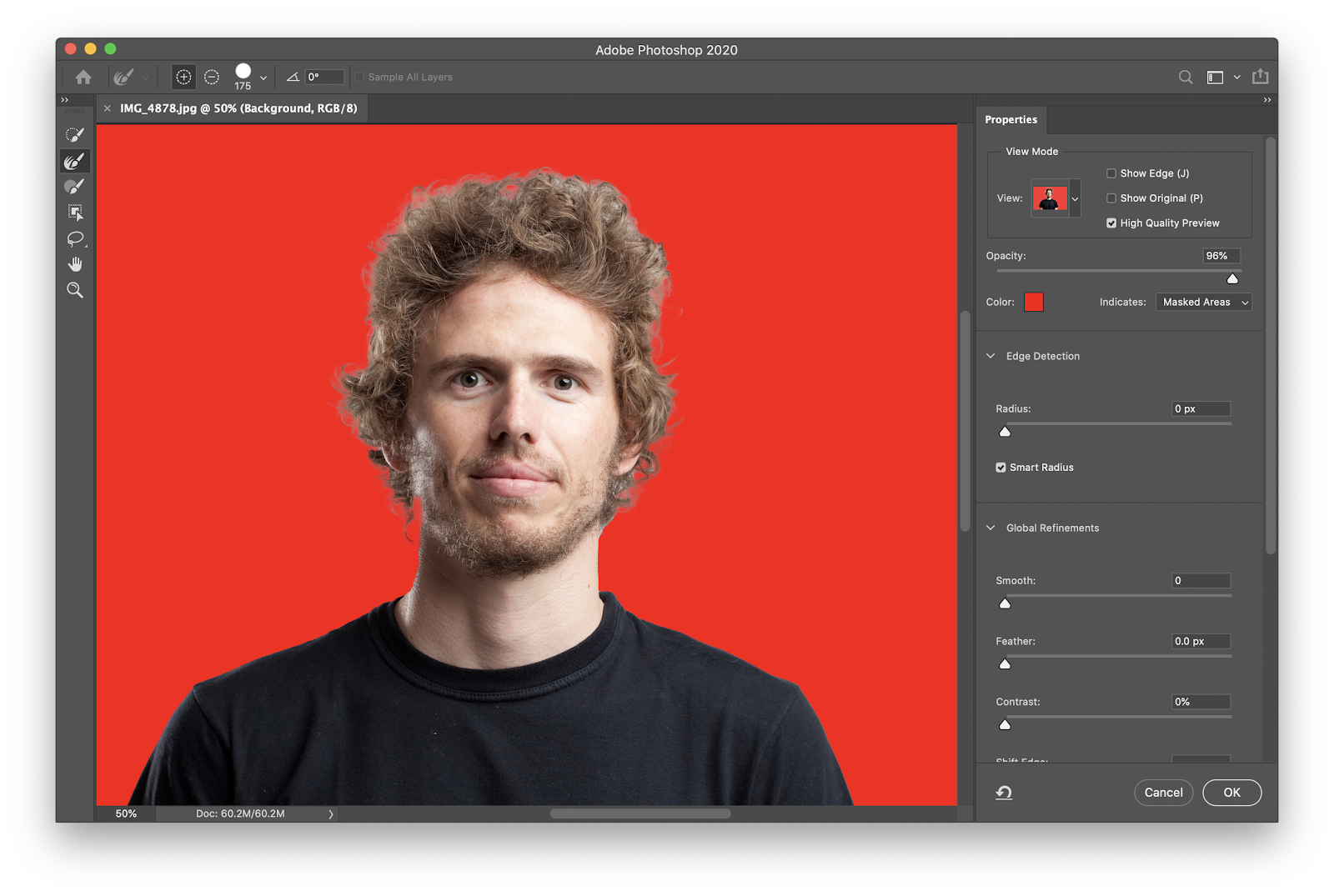This screenshot has height=896, width=1334.
Task: Enable the Show Edge (J) checkbox
Action: [x=1111, y=173]
